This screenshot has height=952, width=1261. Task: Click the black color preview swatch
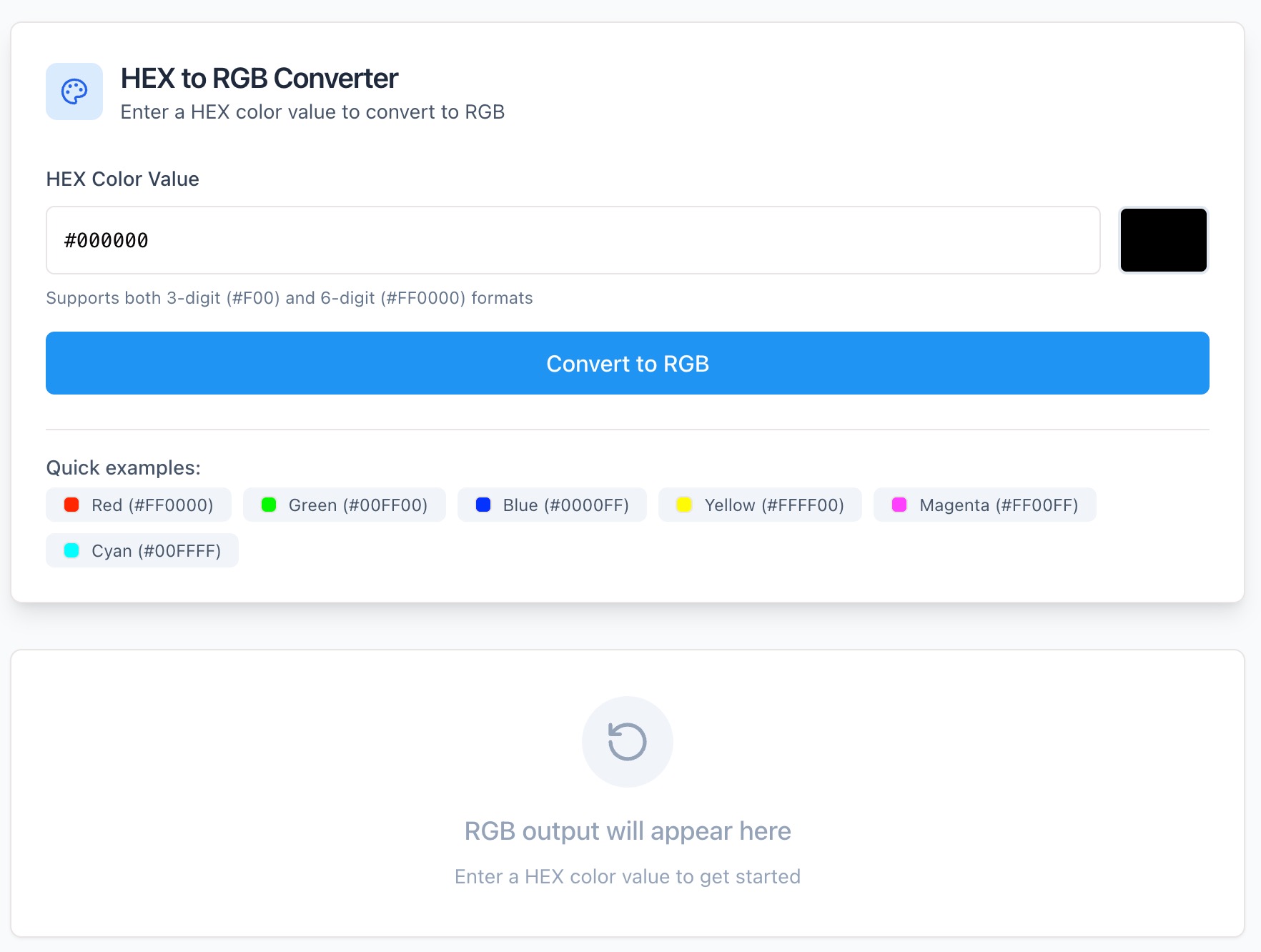tap(1163, 240)
